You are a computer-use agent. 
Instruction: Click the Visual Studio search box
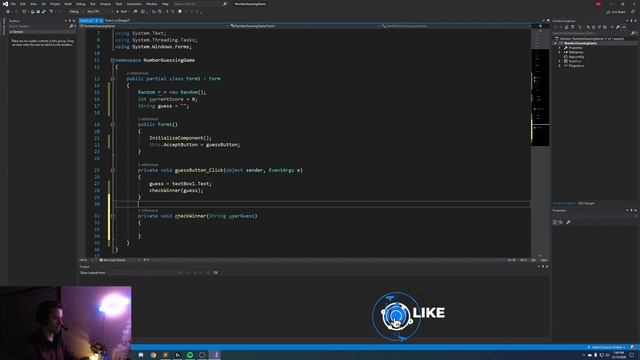pos(200,4)
